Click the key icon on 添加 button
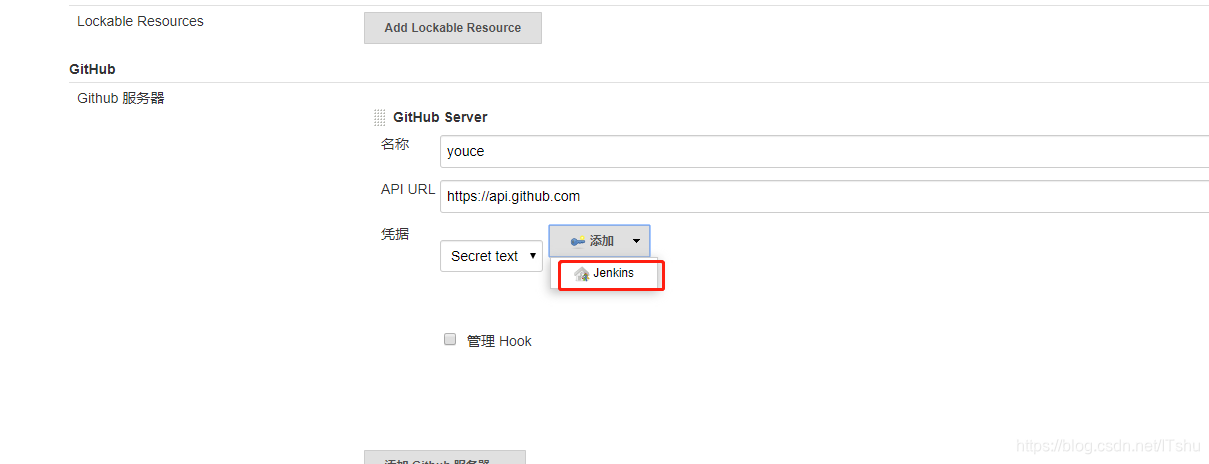 pyautogui.click(x=578, y=241)
